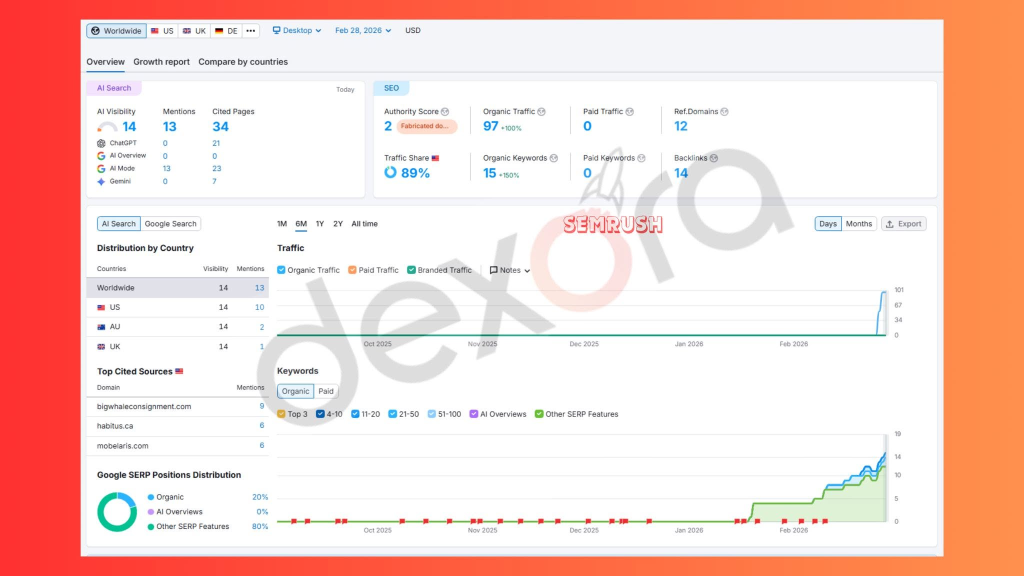Select the US row in country table
Image resolution: width=1024 pixels, height=576 pixels.
178,308
